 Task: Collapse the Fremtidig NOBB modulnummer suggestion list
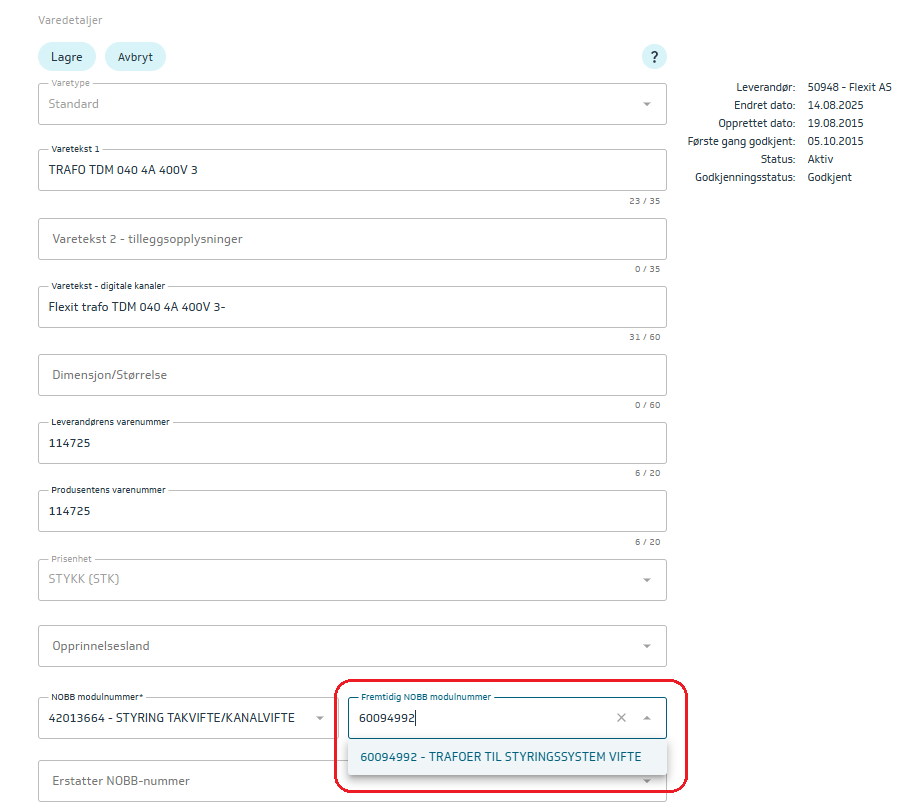pyautogui.click(x=647, y=718)
